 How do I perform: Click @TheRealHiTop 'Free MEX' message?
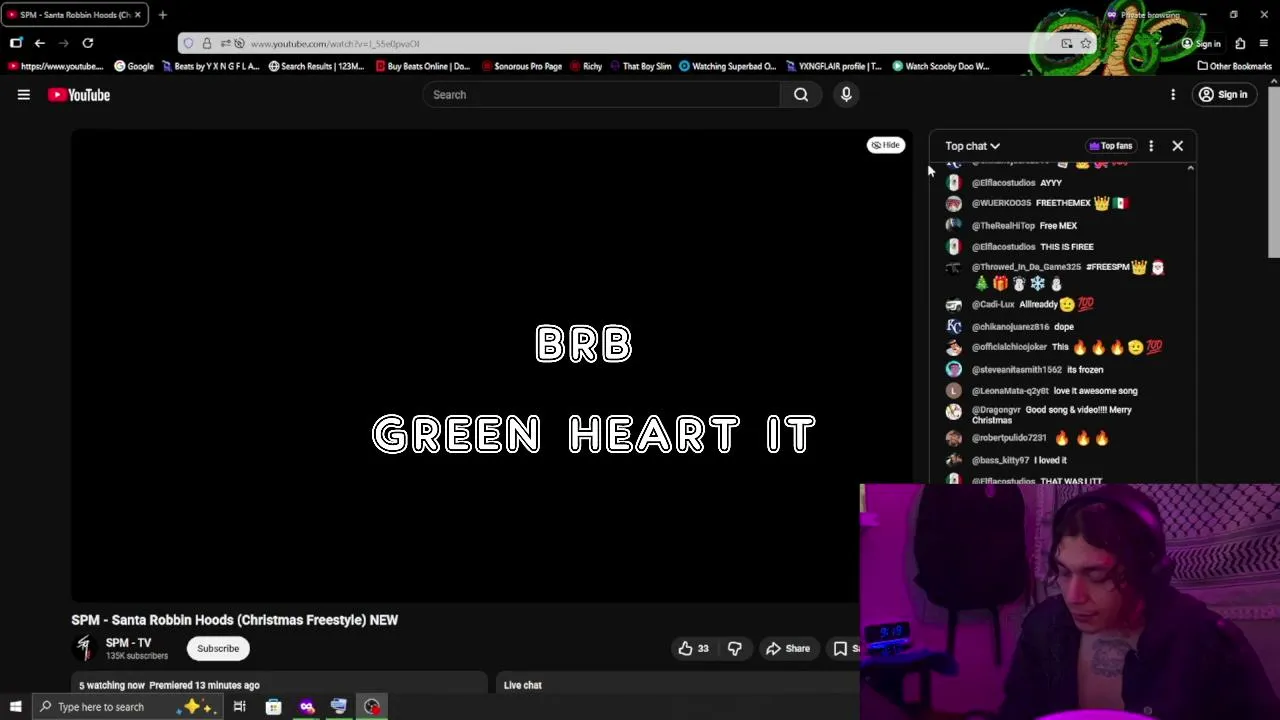pyautogui.click(x=1060, y=226)
